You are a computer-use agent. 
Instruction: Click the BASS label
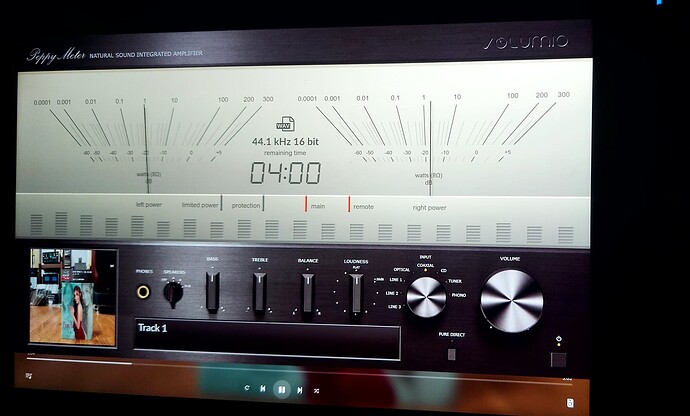[212, 259]
